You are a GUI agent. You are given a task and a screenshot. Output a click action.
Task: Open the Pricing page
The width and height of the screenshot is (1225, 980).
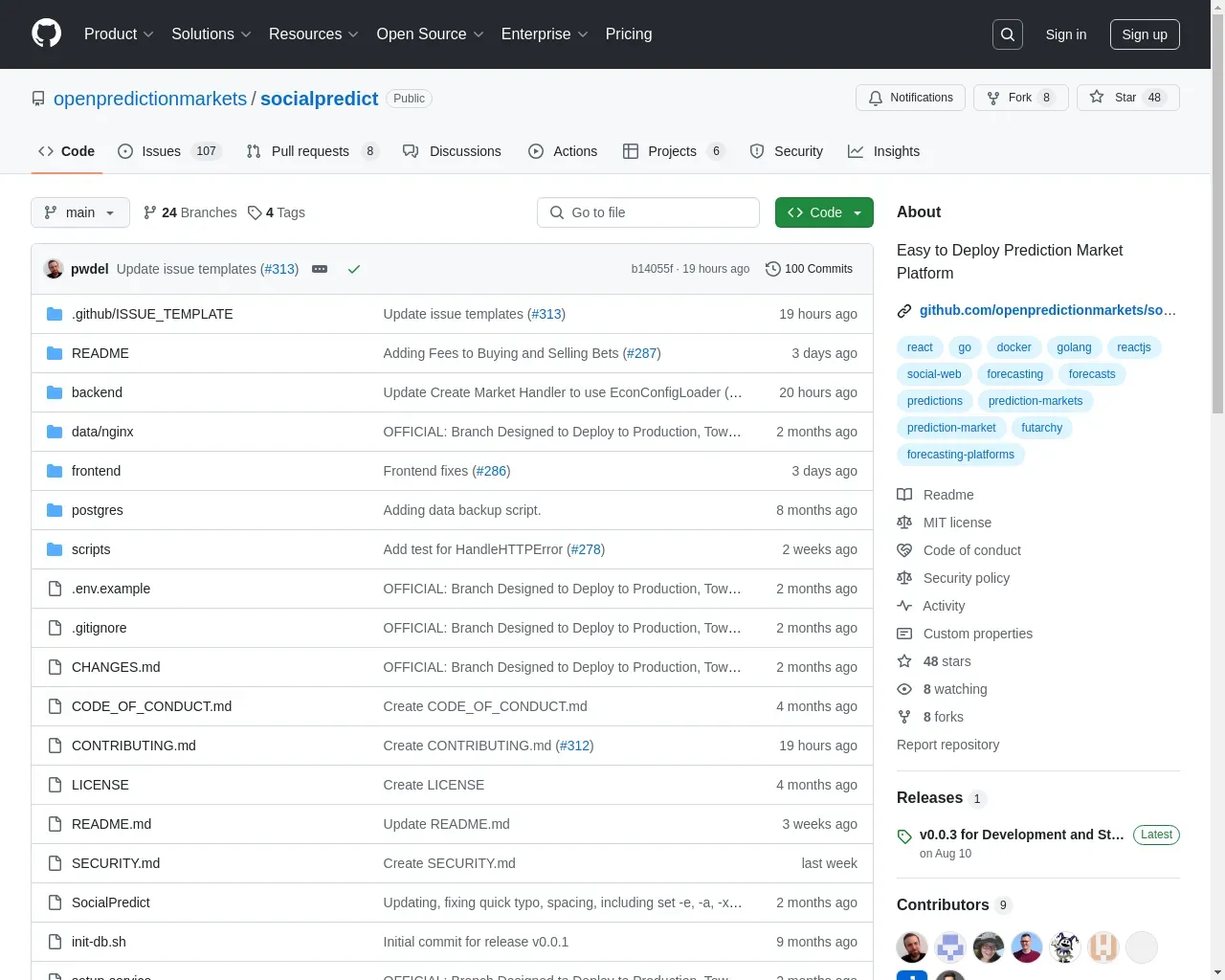pos(629,34)
